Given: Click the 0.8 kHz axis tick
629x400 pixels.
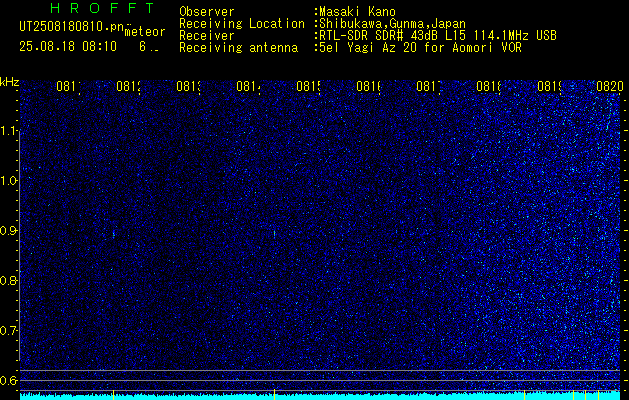Looking at the screenshot, I should (8, 280).
